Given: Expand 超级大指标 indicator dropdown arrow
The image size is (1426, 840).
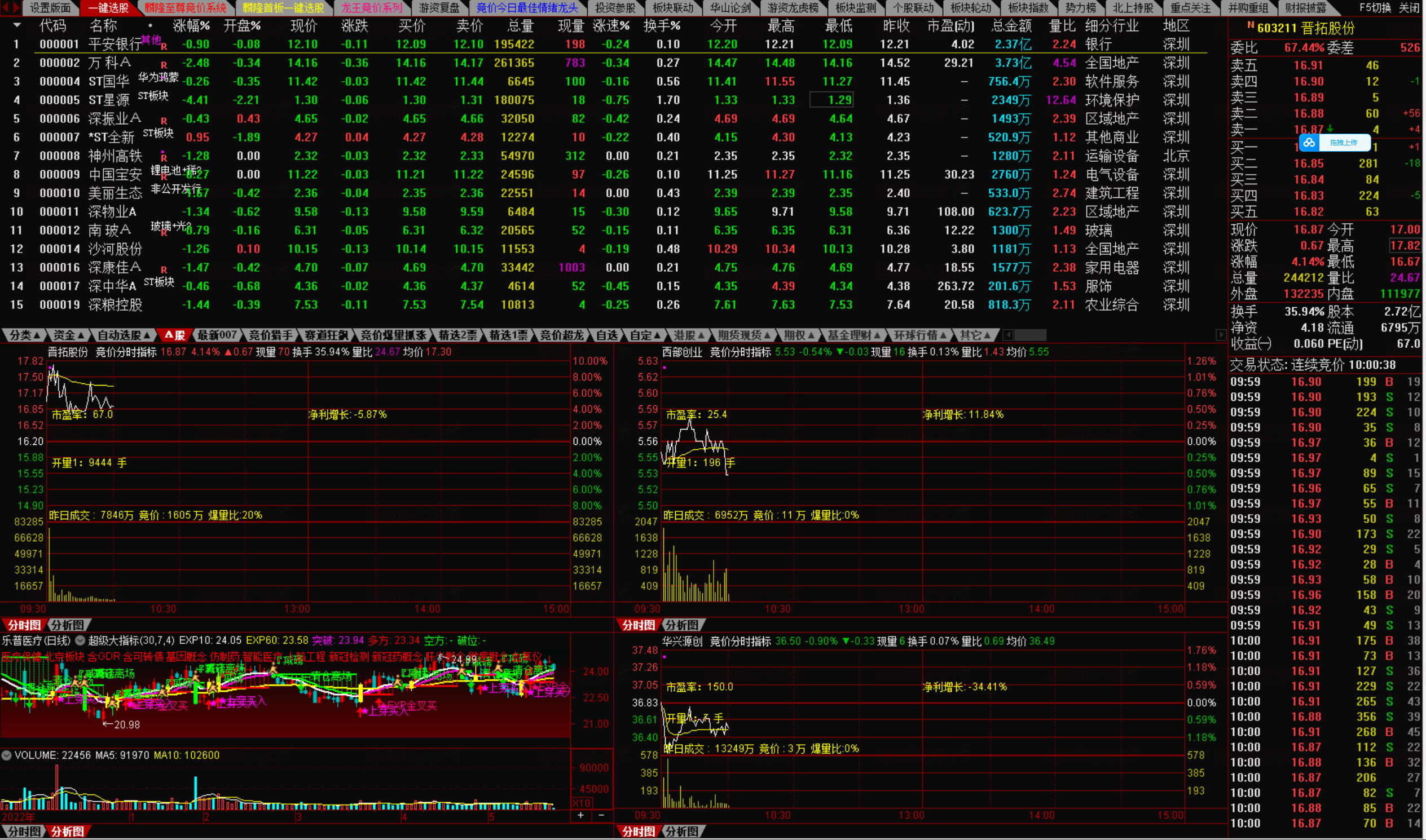Looking at the screenshot, I should coord(81,641).
